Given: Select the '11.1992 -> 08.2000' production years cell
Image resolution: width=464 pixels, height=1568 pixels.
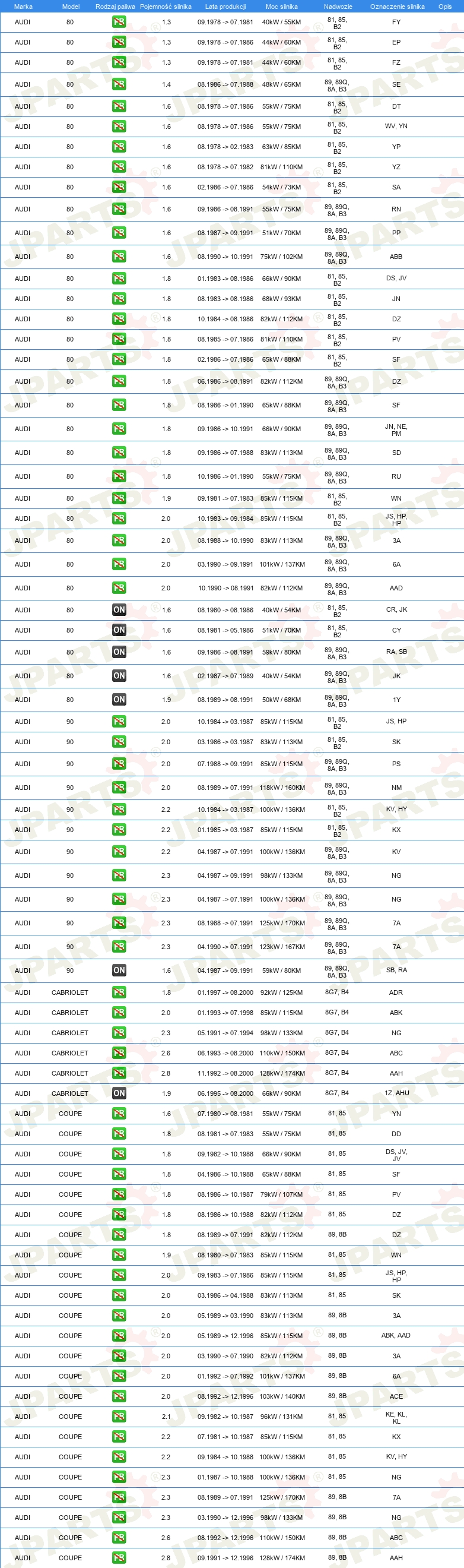Looking at the screenshot, I should [x=225, y=1073].
